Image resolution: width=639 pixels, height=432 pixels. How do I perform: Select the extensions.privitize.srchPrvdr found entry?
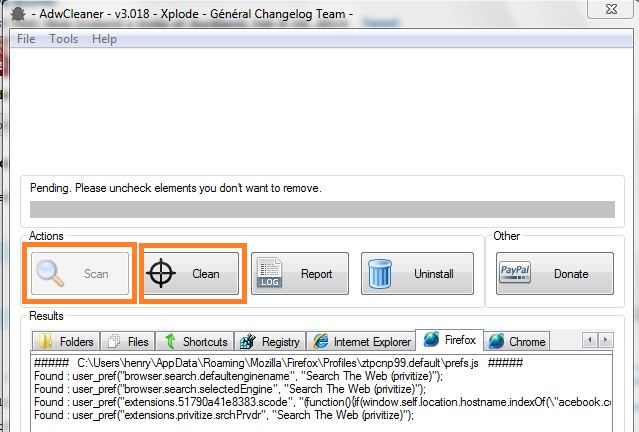click(224, 415)
